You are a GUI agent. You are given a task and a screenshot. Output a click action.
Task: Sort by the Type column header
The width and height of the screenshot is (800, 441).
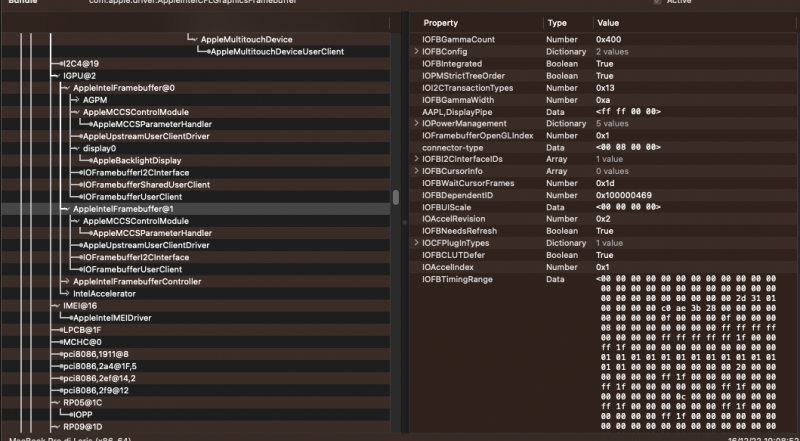557,23
